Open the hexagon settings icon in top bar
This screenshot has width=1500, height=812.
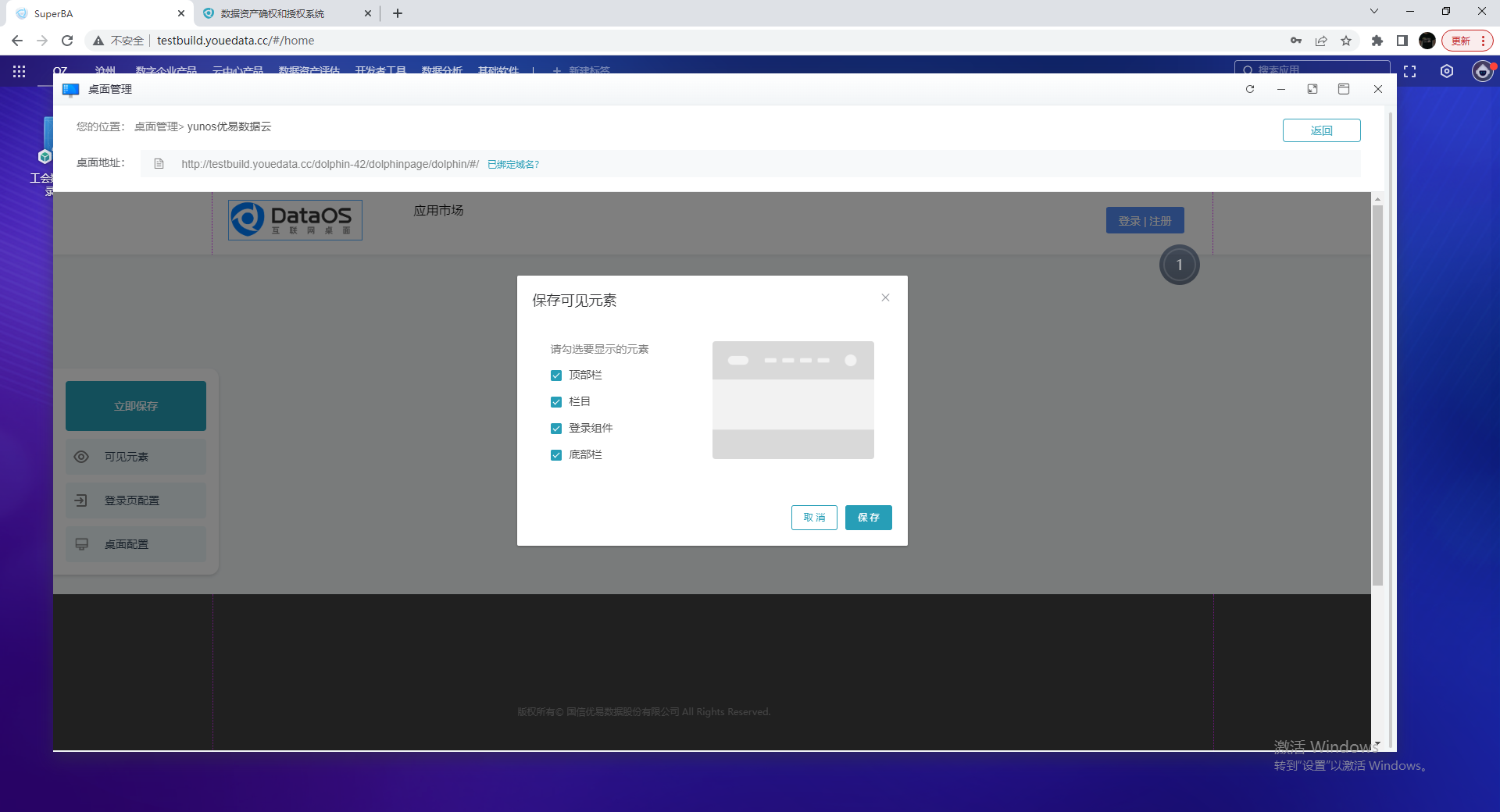click(1447, 71)
